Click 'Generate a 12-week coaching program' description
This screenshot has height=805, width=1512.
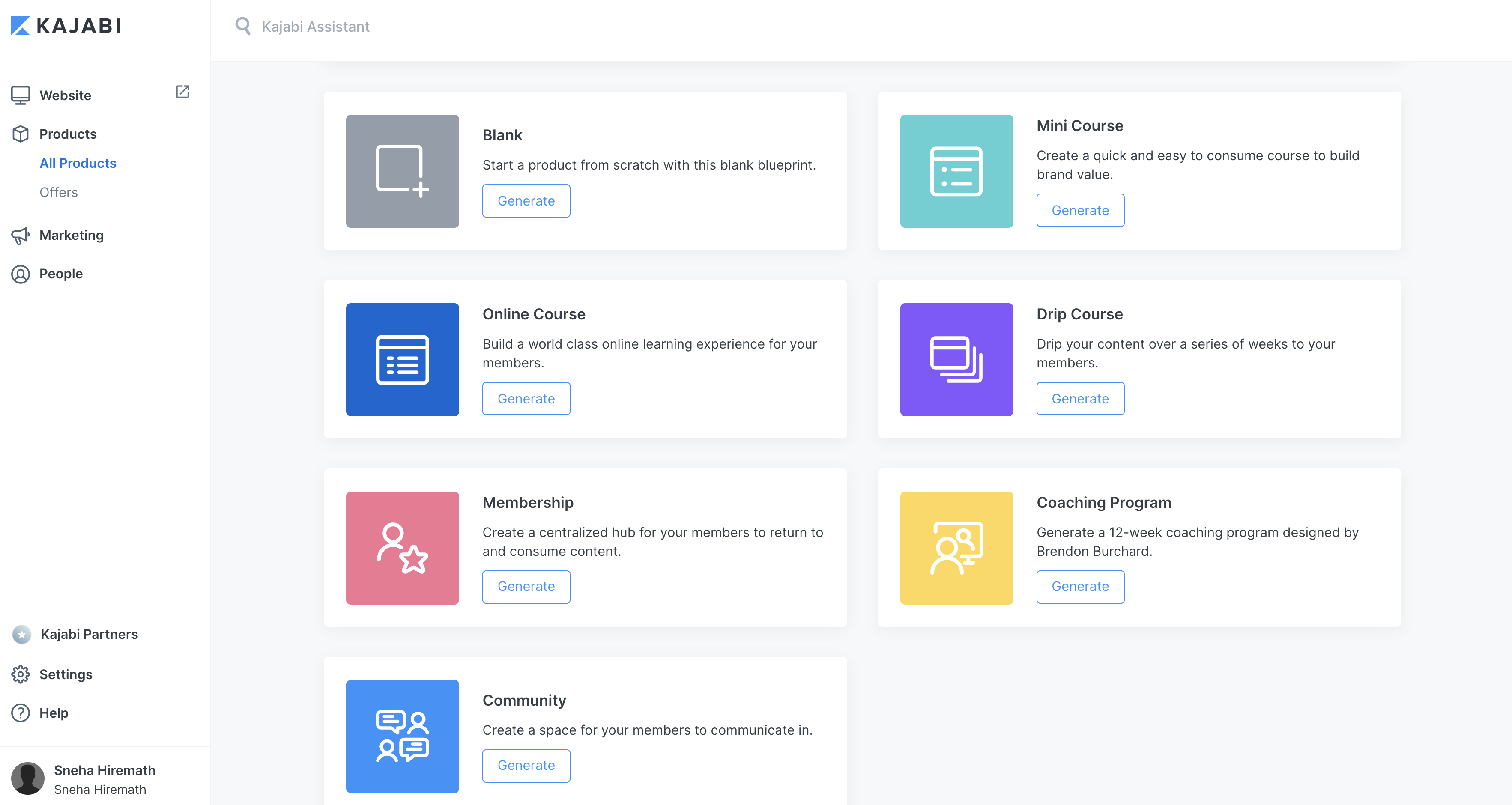tap(1197, 542)
